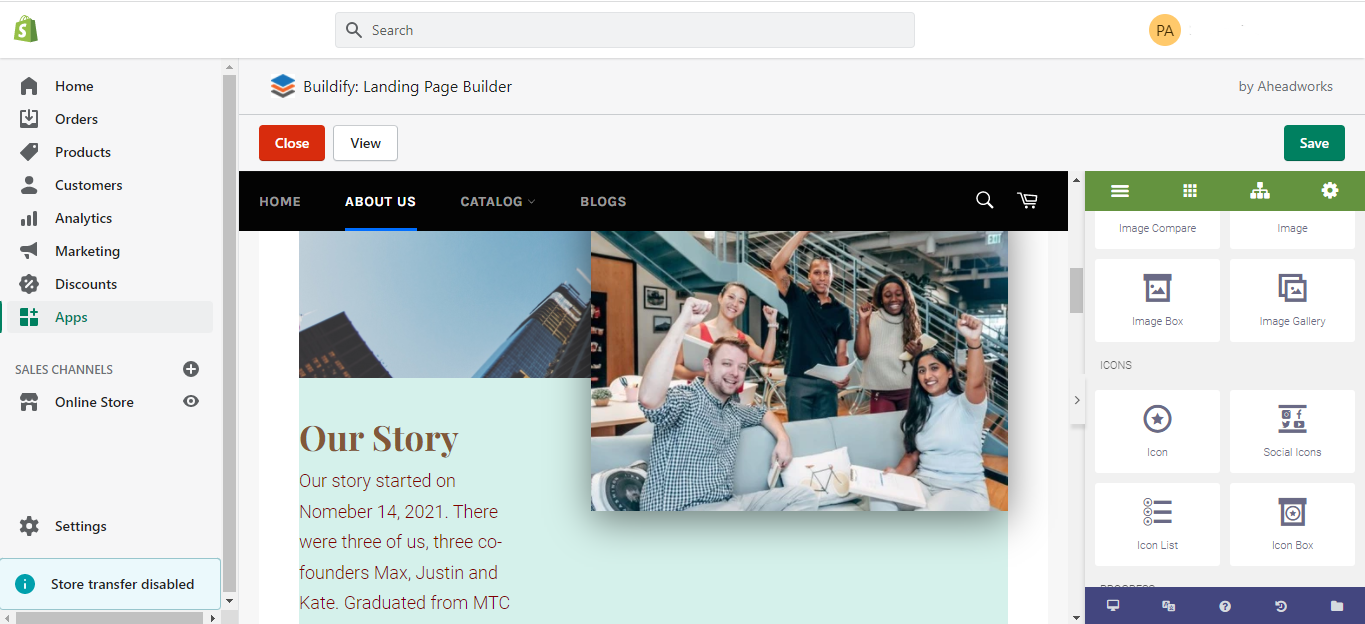Open help question mark icon
Image resolution: width=1365 pixels, height=624 pixels.
click(1225, 606)
